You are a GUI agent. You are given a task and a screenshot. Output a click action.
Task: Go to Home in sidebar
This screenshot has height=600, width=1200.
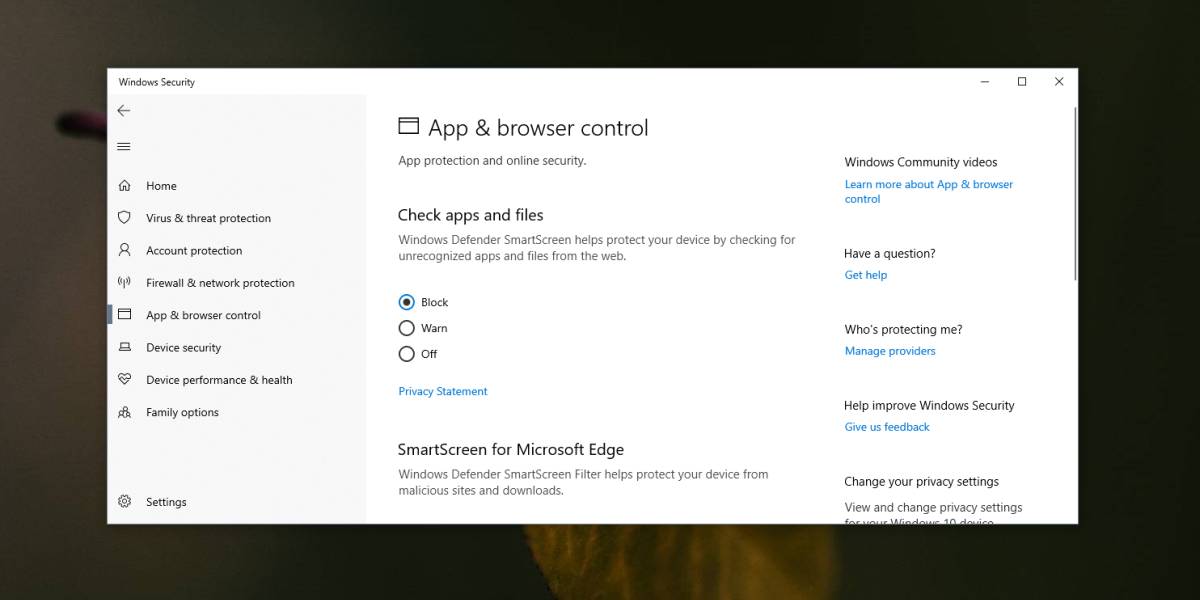click(161, 186)
